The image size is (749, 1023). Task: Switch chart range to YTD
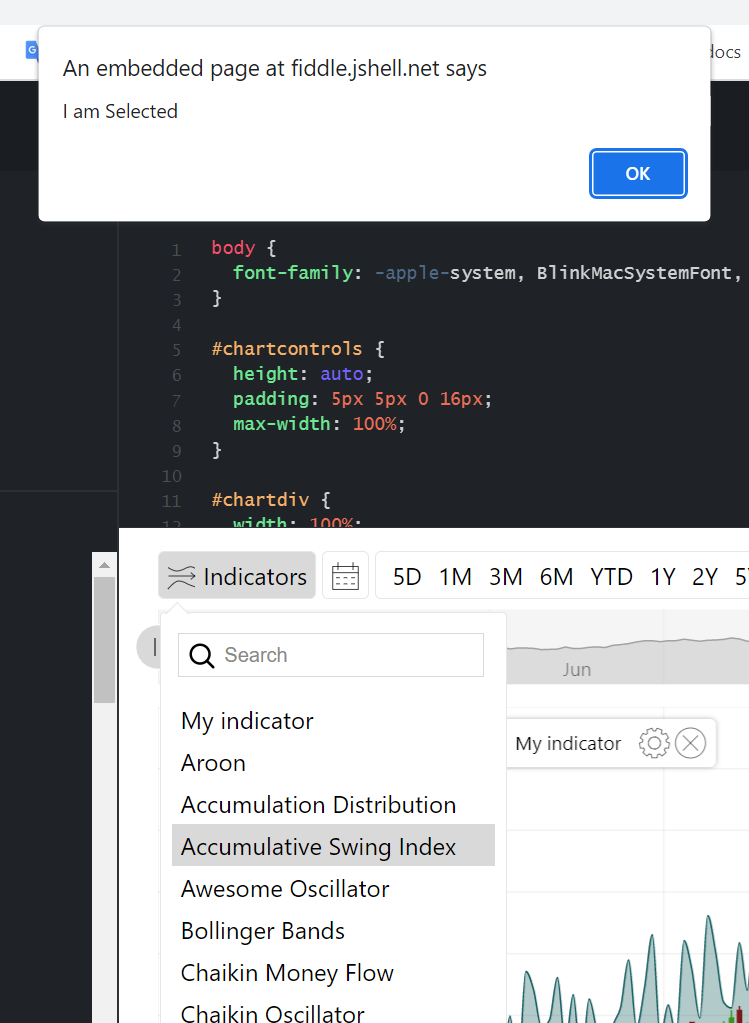point(611,576)
